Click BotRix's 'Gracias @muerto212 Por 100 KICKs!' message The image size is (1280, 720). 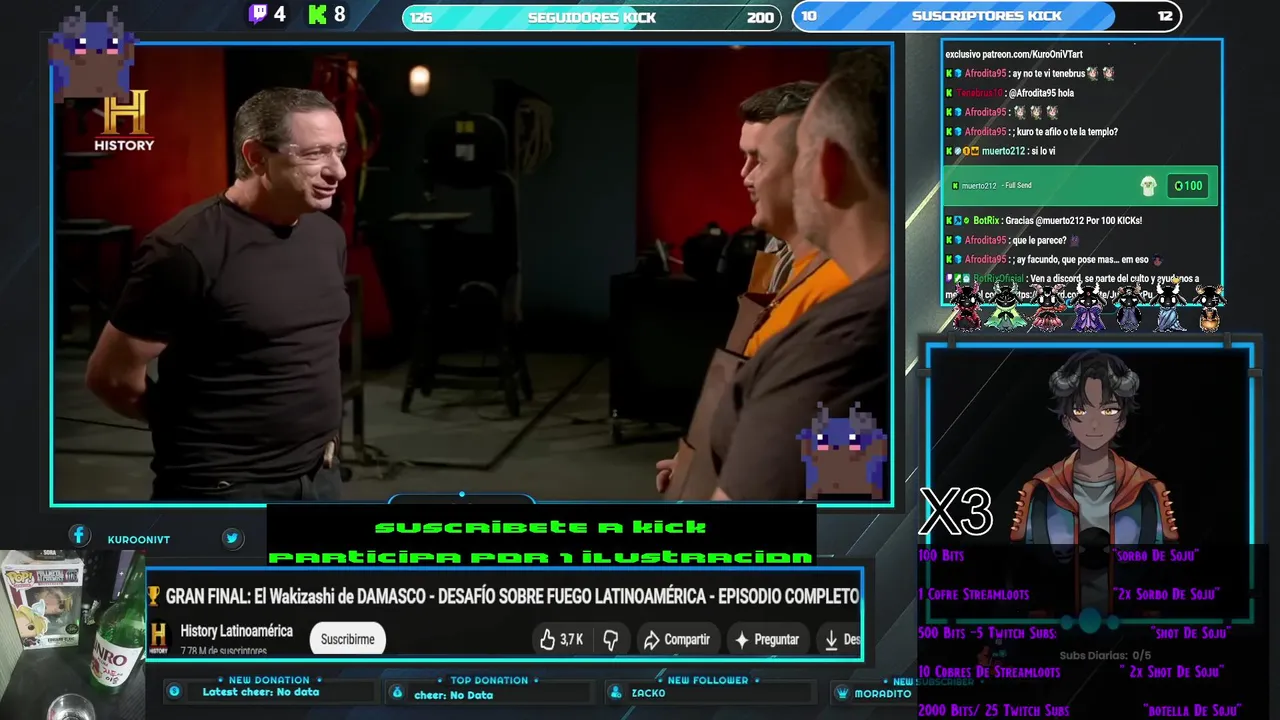pyautogui.click(x=1073, y=220)
